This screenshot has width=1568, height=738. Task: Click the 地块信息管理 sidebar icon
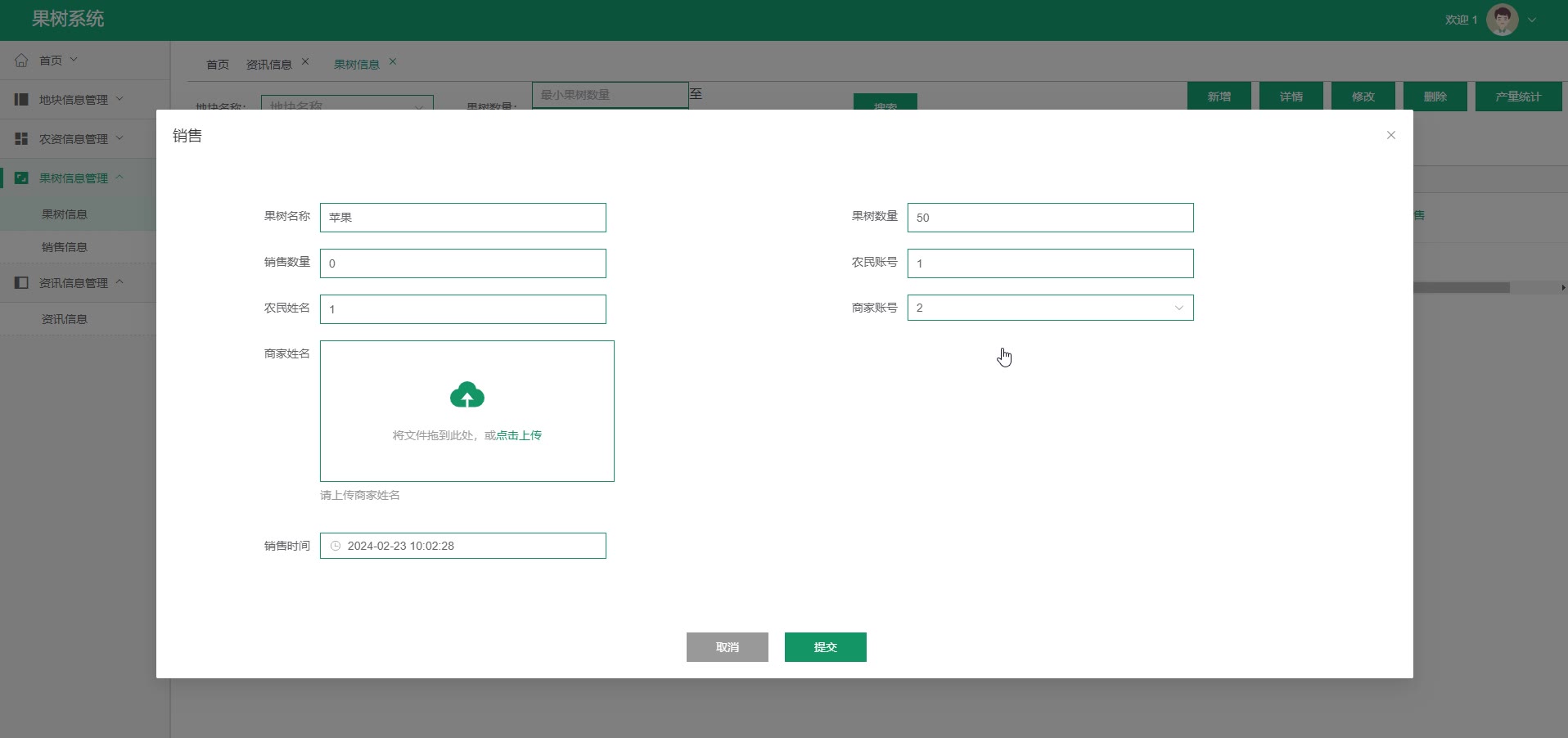tap(21, 100)
